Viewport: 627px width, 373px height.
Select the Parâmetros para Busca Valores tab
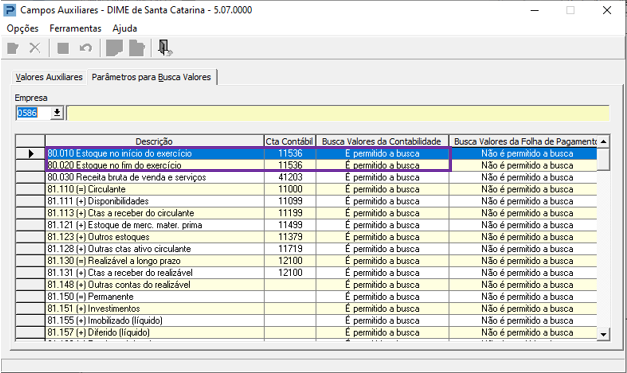pyautogui.click(x=152, y=77)
